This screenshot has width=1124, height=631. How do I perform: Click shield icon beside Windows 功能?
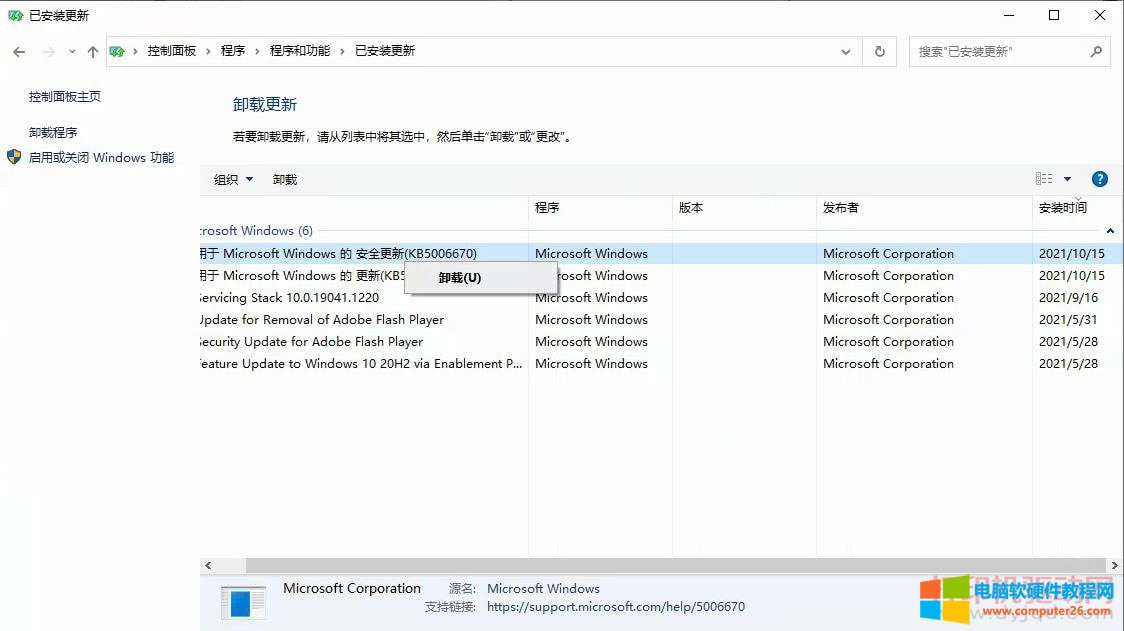click(14, 157)
